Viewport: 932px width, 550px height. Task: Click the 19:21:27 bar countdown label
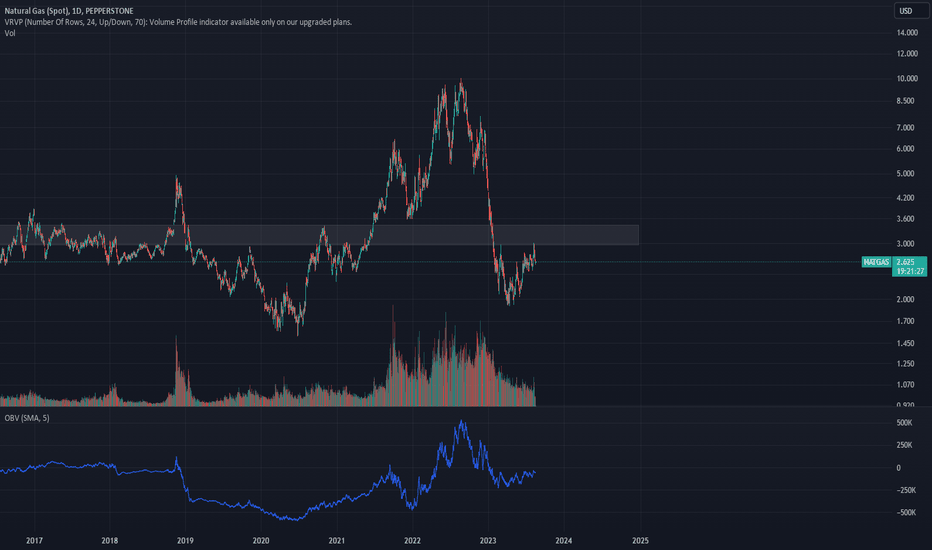tap(909, 271)
